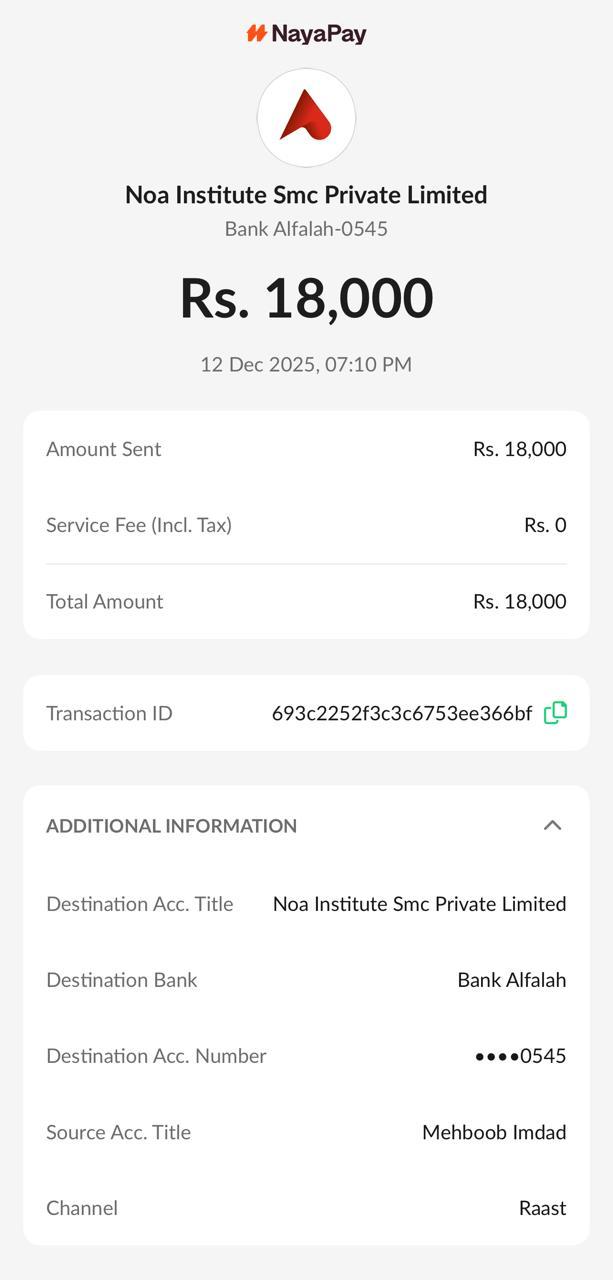
Task: Tap the red Bank Alfalah logo avatar
Action: coord(306,118)
